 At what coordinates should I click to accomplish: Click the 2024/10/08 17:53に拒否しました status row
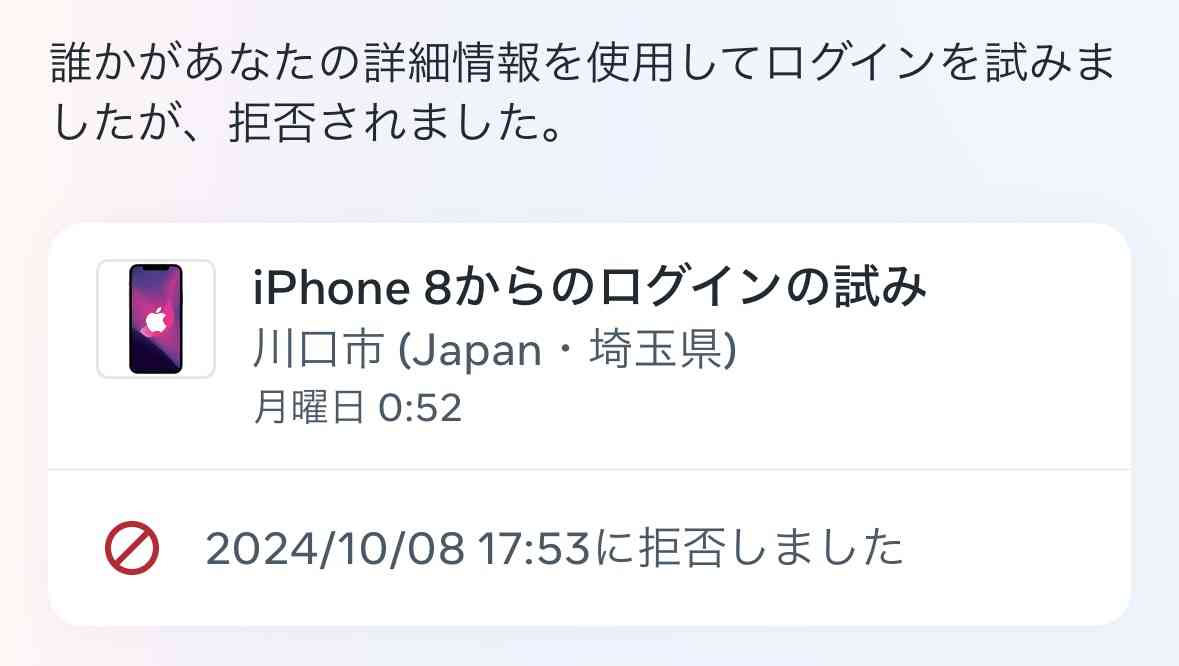coord(590,548)
